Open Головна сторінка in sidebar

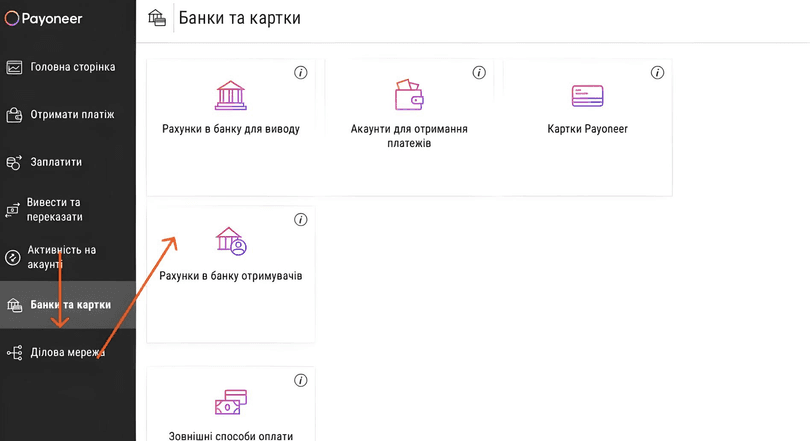[72, 67]
